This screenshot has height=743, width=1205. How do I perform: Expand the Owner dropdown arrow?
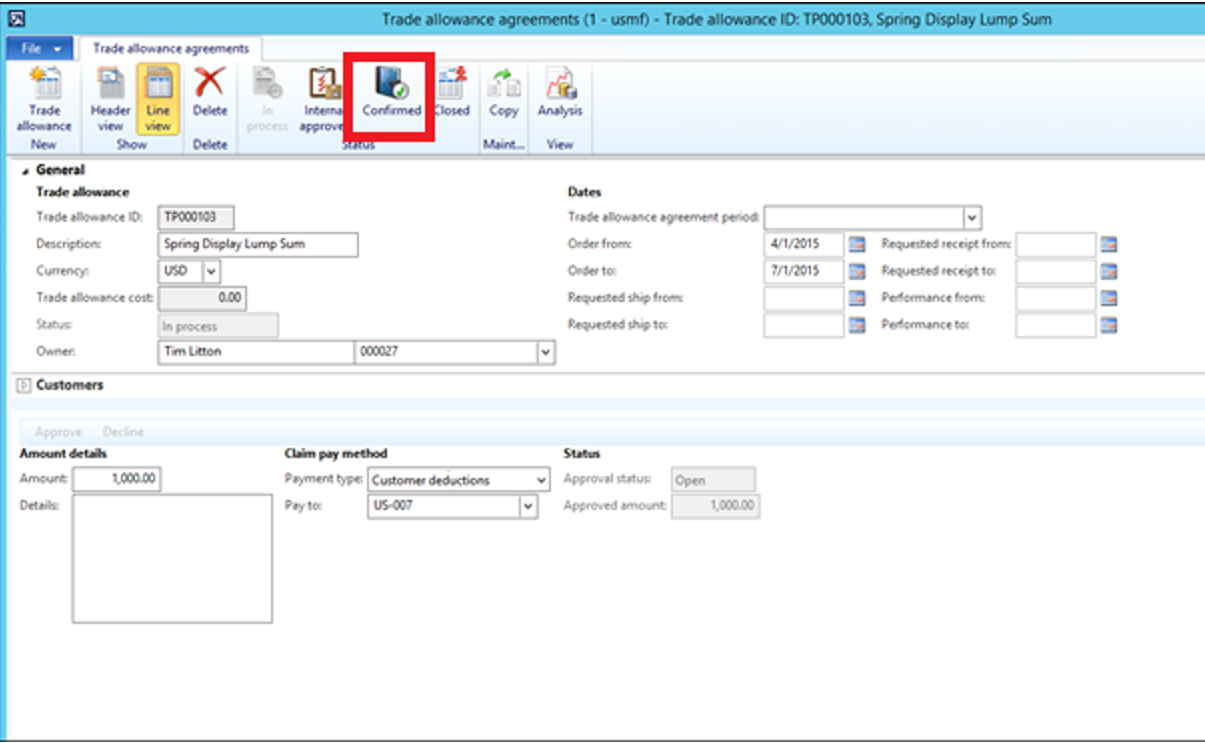point(545,352)
